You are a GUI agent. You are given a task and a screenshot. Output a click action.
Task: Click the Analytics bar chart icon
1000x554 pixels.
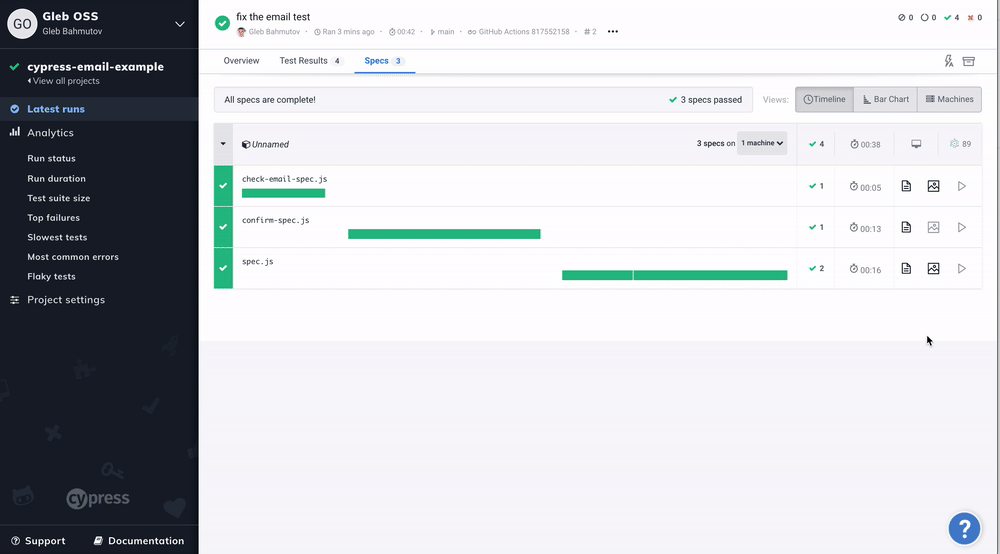click(x=15, y=132)
